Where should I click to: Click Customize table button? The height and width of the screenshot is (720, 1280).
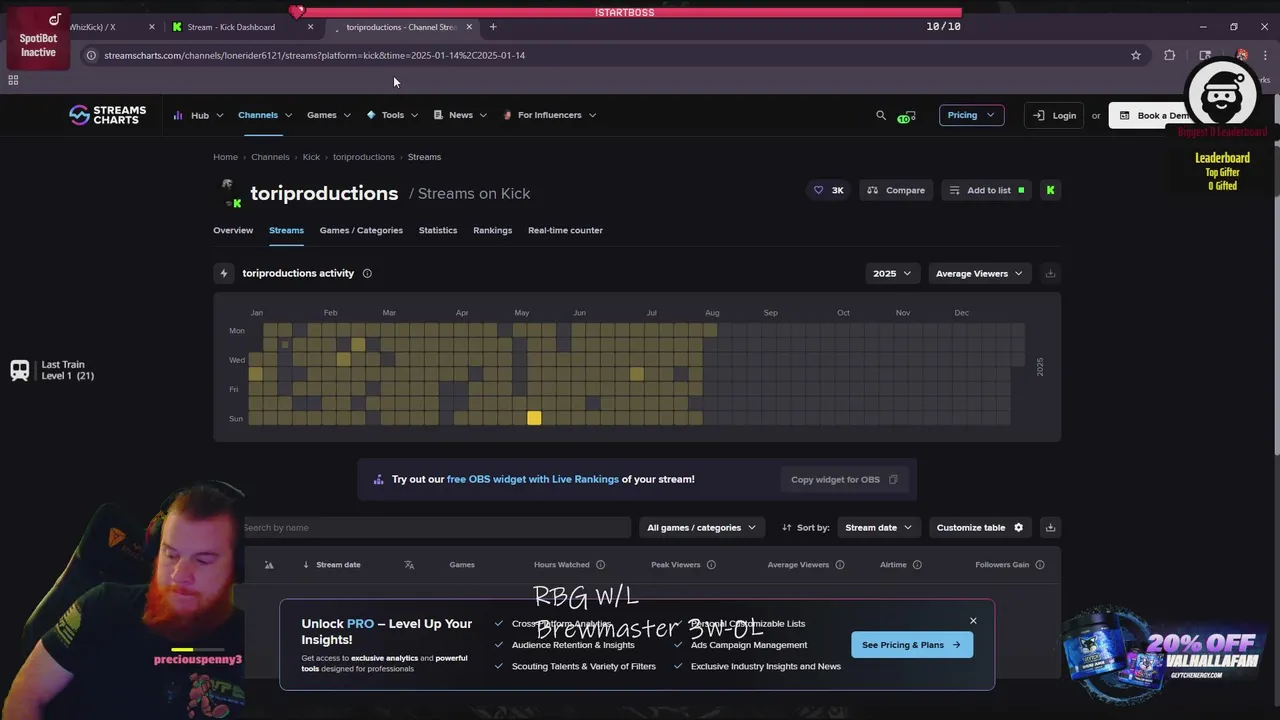pyautogui.click(x=980, y=527)
